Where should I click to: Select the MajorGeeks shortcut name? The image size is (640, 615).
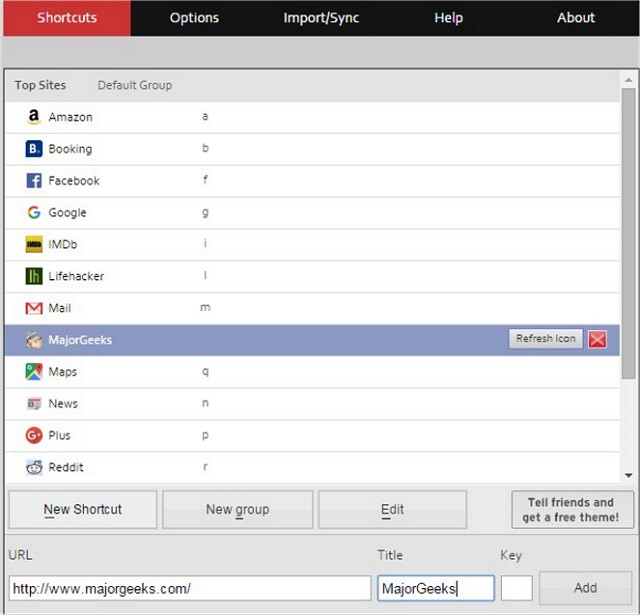click(80, 340)
